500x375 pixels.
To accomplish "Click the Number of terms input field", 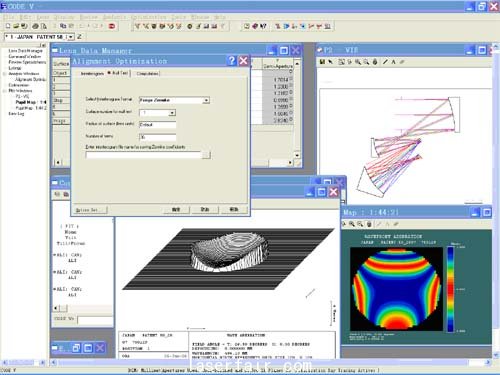I will (x=157, y=137).
